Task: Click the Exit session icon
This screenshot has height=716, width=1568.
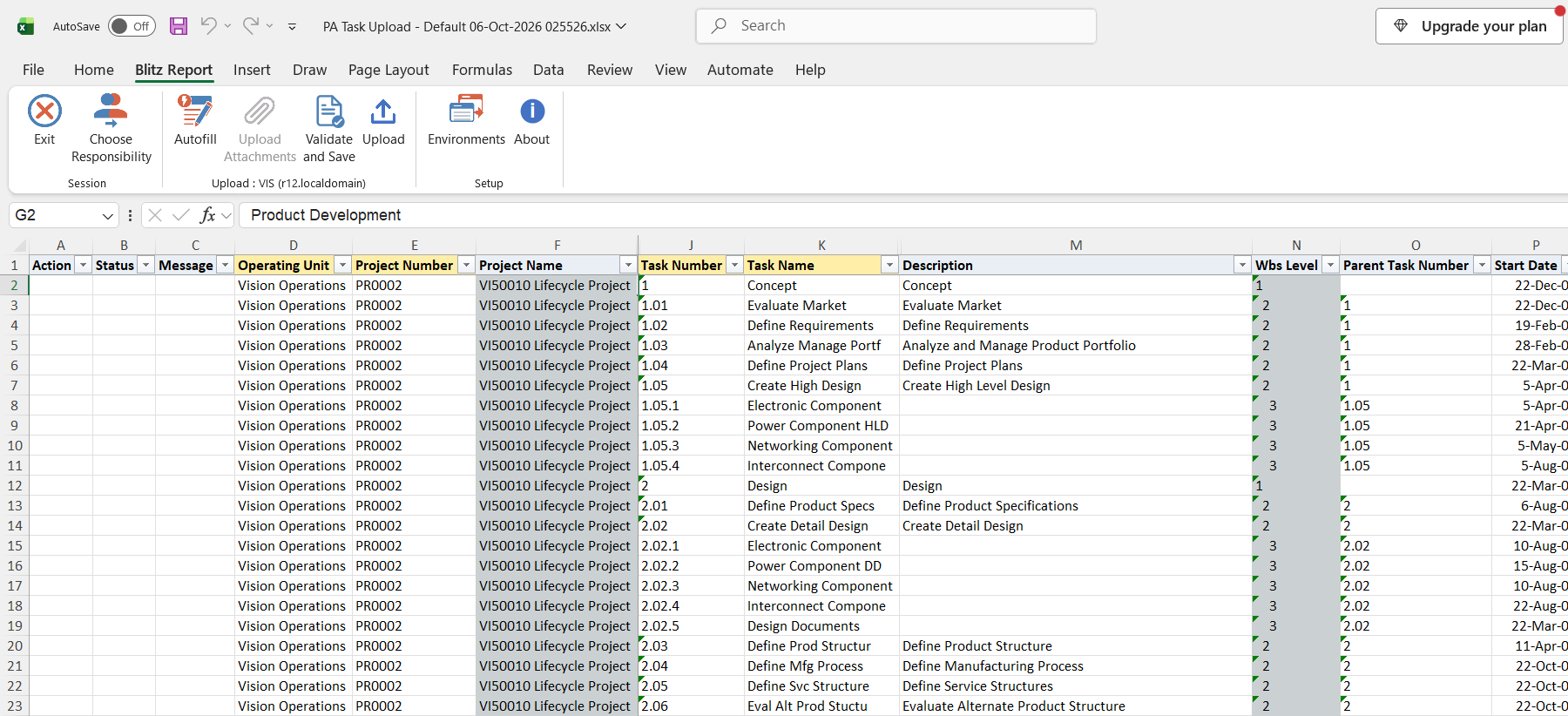Action: [x=44, y=111]
